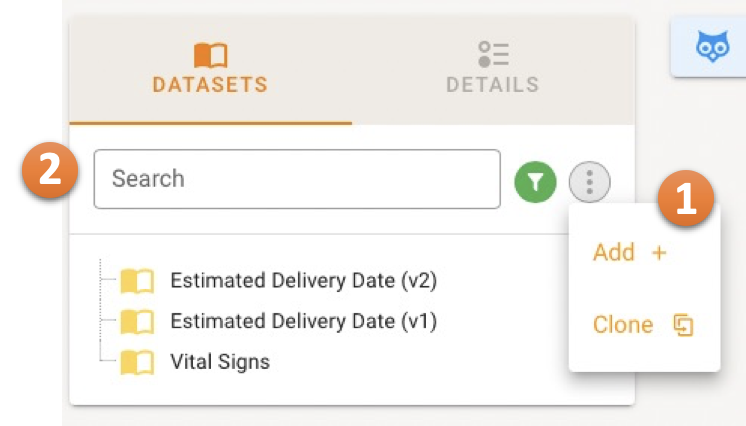Click book icon for Estimated Delivery Date (v1)
The height and width of the screenshot is (426, 746).
(137, 322)
